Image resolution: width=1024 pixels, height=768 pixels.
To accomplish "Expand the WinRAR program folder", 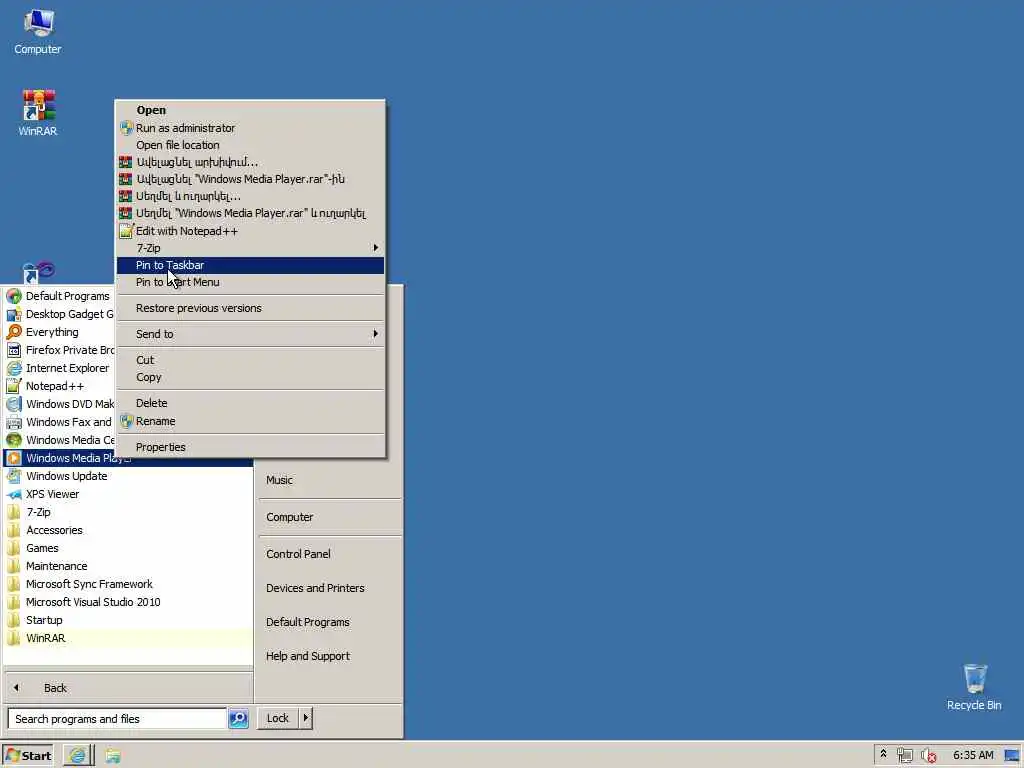I will coord(128,638).
